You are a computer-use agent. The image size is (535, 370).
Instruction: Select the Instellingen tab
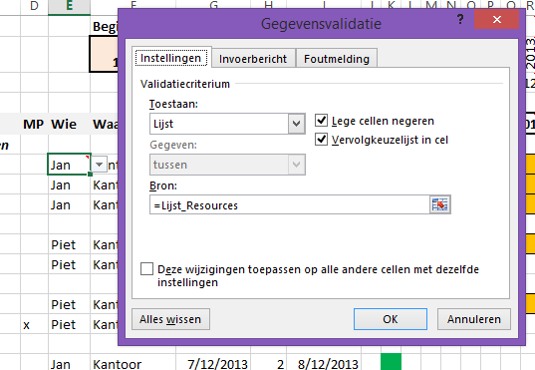click(x=171, y=58)
